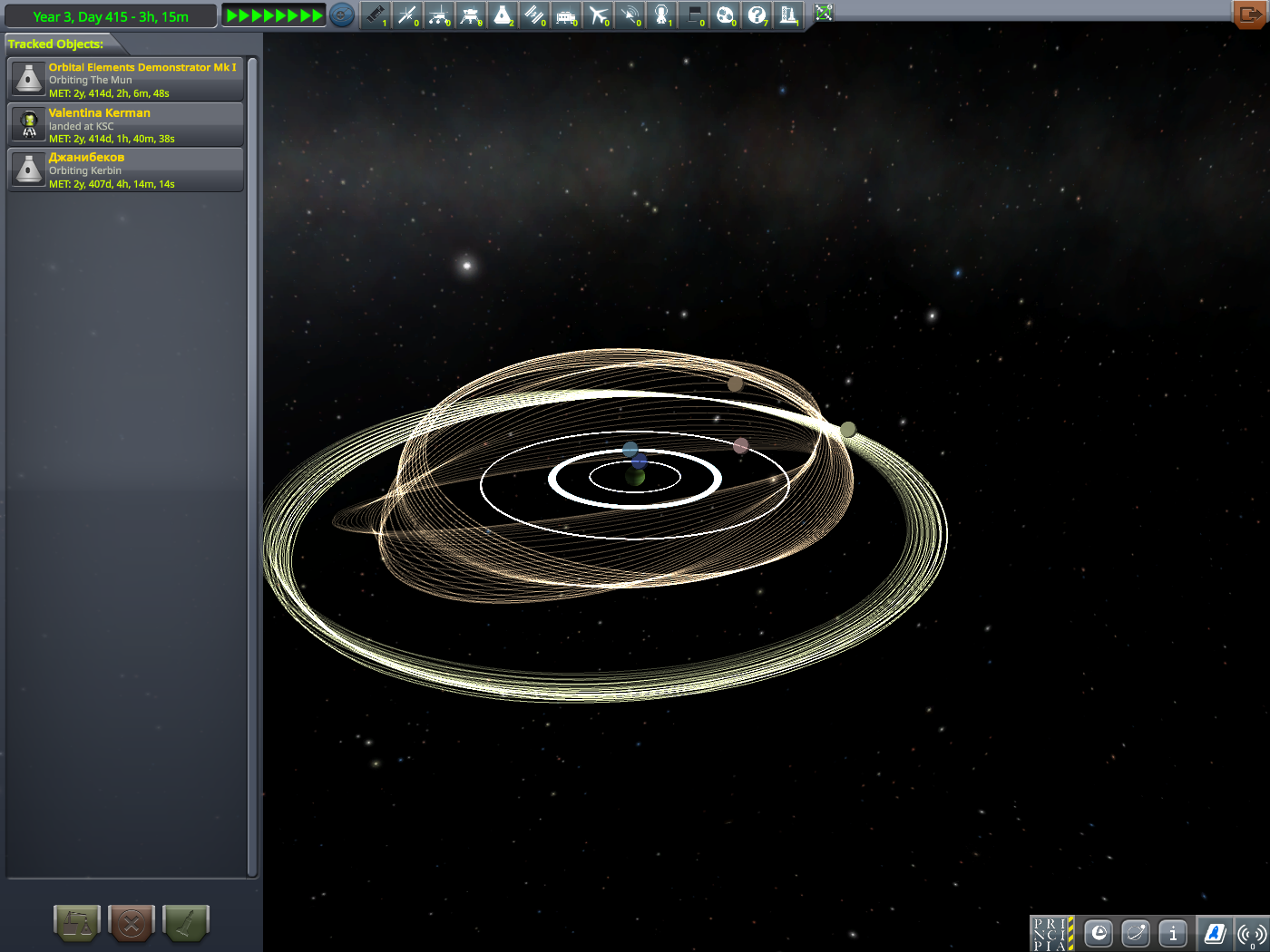Click Valentina Kerman's kerbal icon
Viewport: 1270px width, 952px height.
click(29, 124)
